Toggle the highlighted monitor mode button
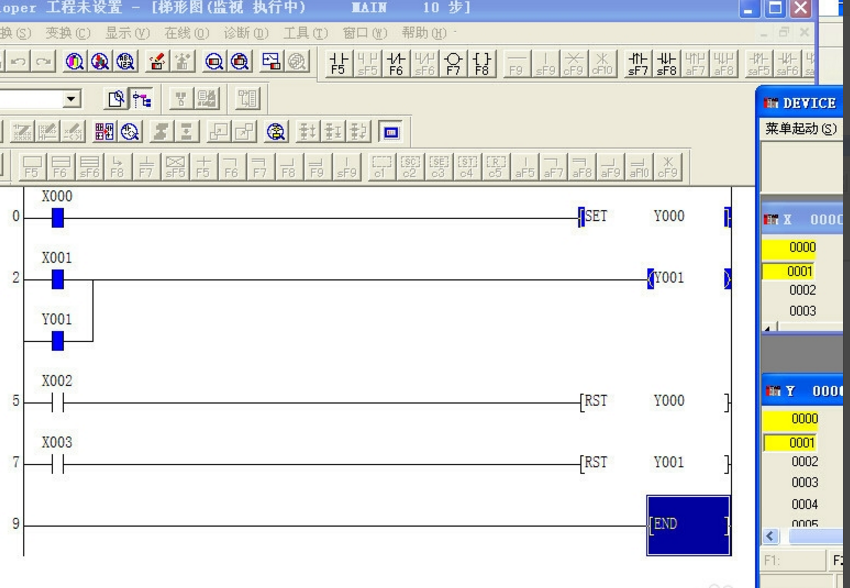Screen dimensions: 850x588 coord(390,131)
